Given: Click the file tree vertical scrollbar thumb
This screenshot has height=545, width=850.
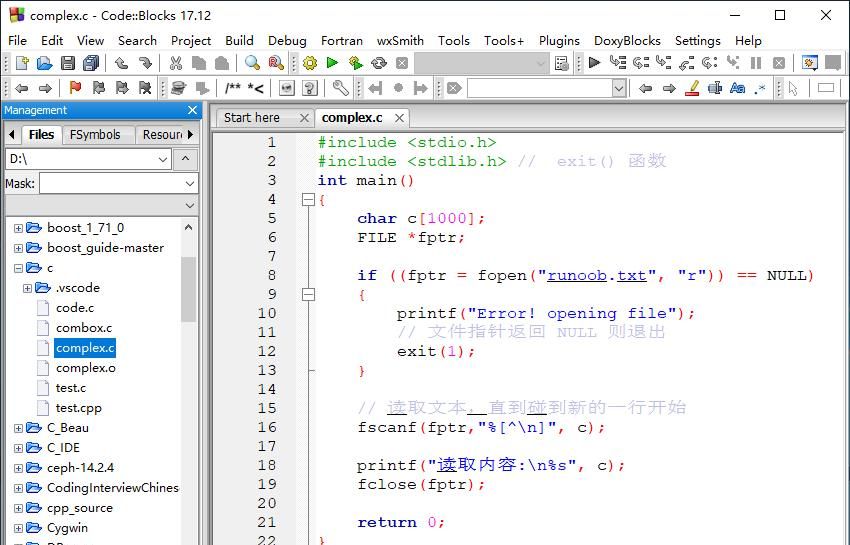Looking at the screenshot, I should pyautogui.click(x=188, y=290).
